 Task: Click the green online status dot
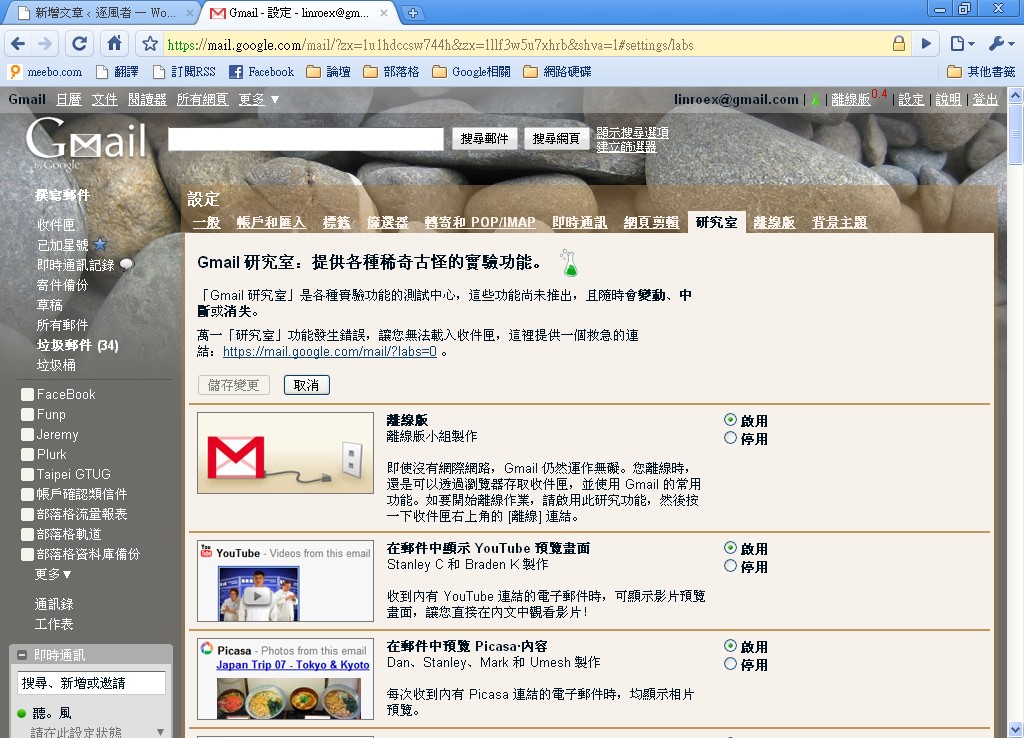(x=22, y=713)
